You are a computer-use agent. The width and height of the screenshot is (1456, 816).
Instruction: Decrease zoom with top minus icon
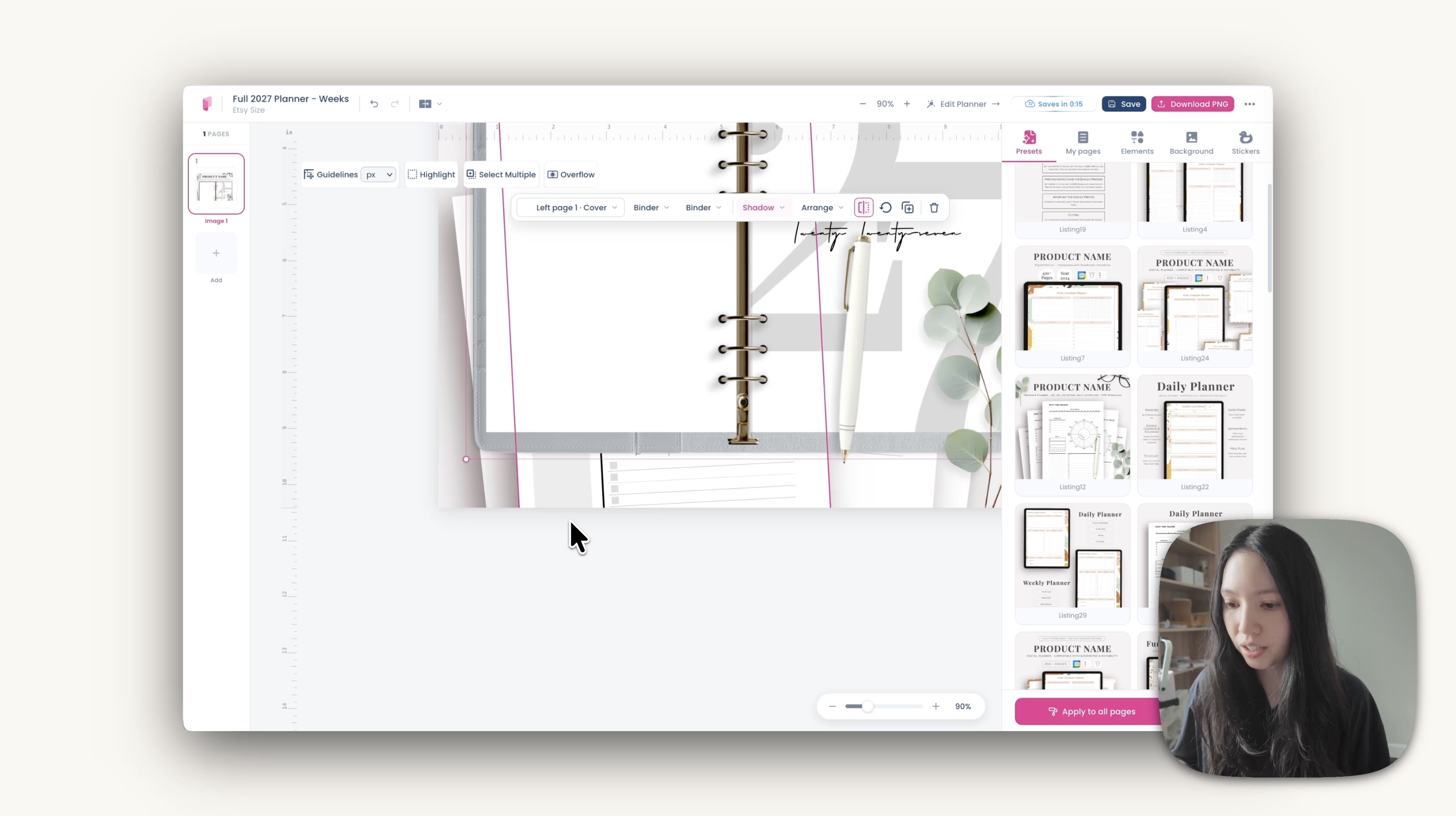coord(863,104)
